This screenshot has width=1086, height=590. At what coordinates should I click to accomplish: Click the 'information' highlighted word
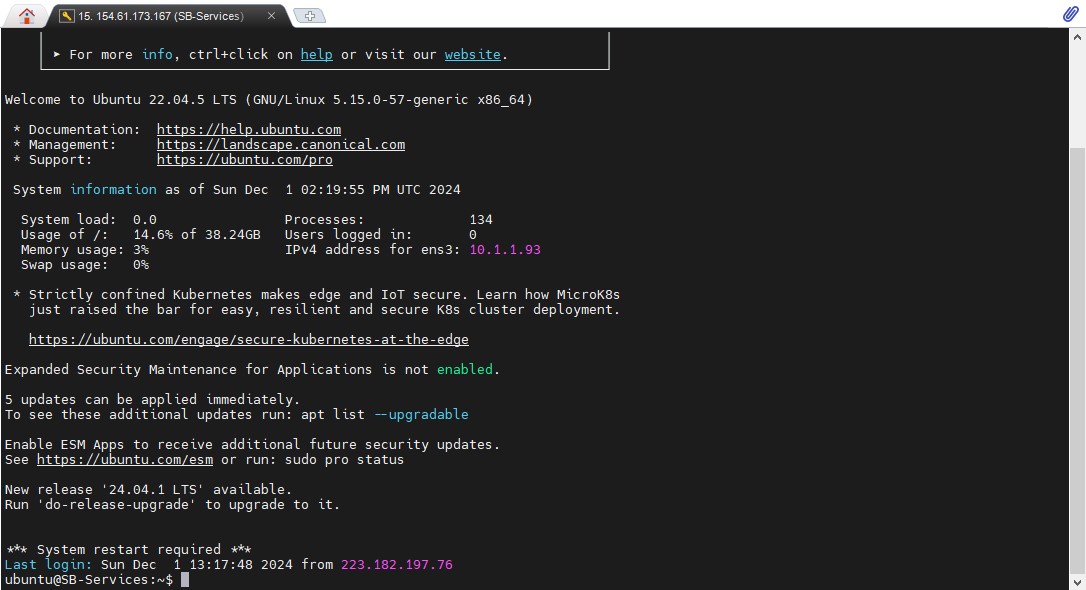point(113,189)
